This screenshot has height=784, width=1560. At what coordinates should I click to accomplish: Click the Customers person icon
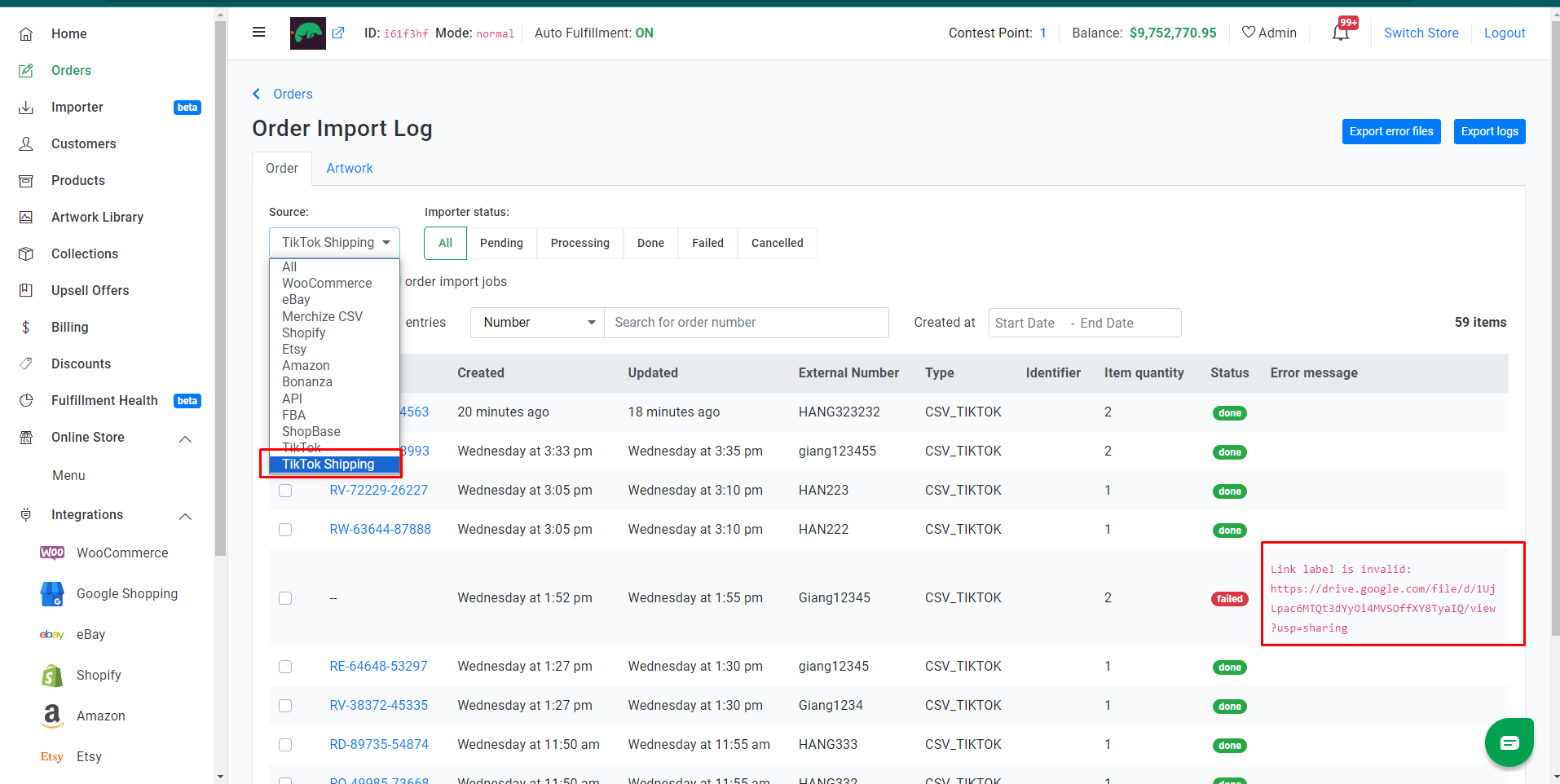[26, 144]
